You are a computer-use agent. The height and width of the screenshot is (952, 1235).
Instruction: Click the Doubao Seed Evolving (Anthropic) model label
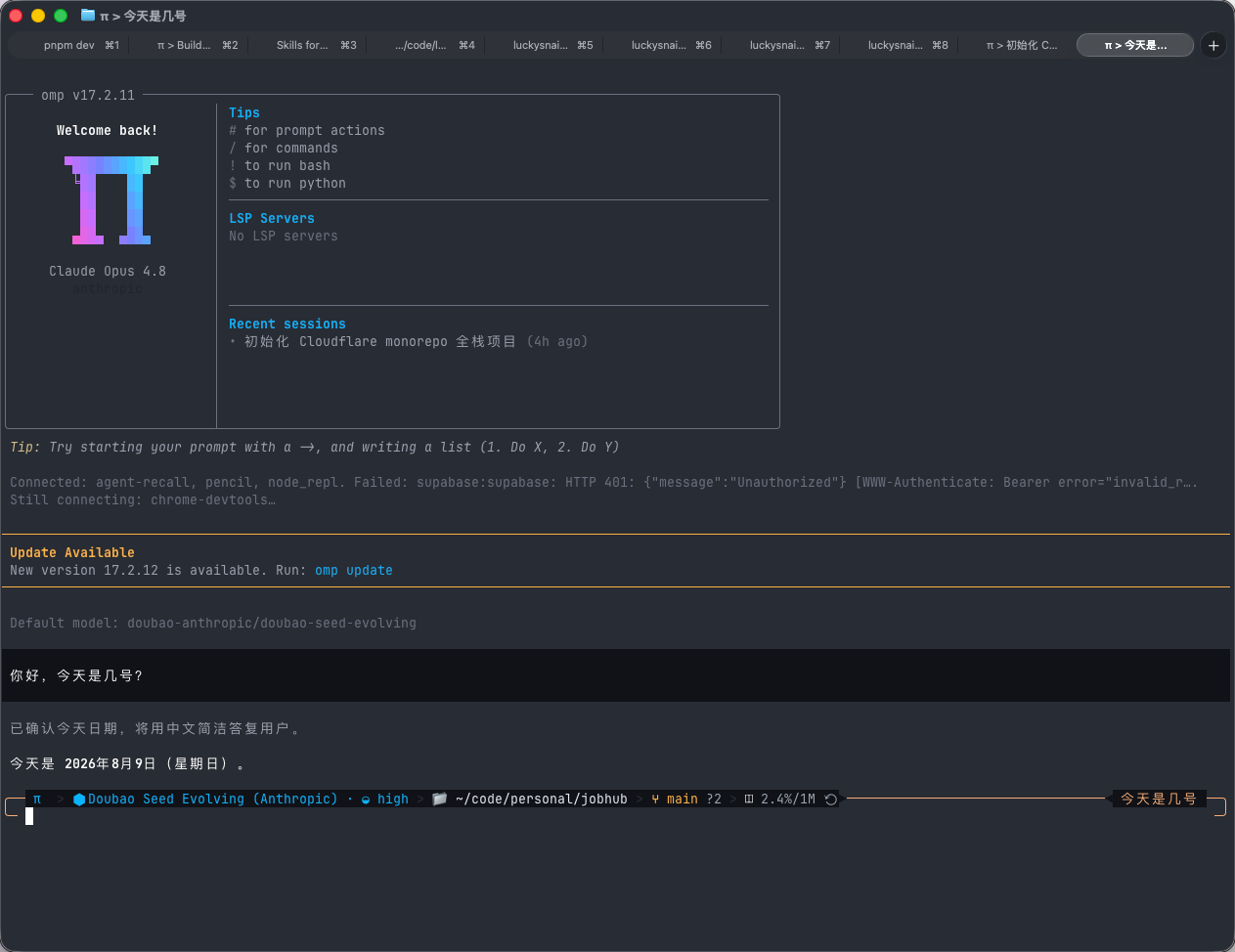[x=213, y=800]
